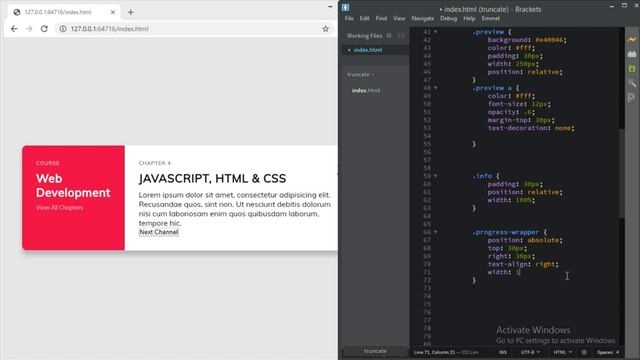
Task: Collapse the .info rule fold arrow line 59
Action: coord(436,176)
